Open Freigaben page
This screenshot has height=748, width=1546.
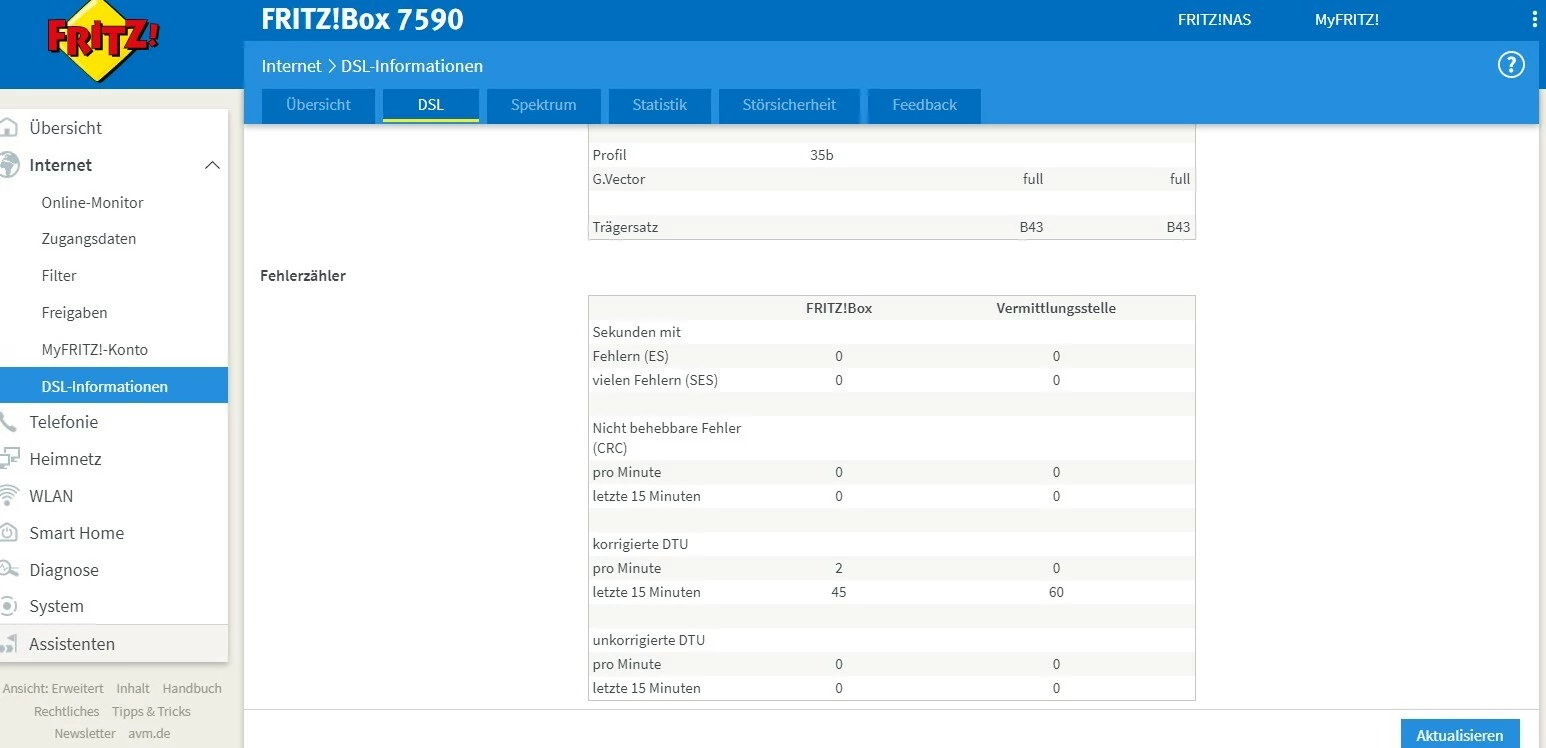pos(75,313)
